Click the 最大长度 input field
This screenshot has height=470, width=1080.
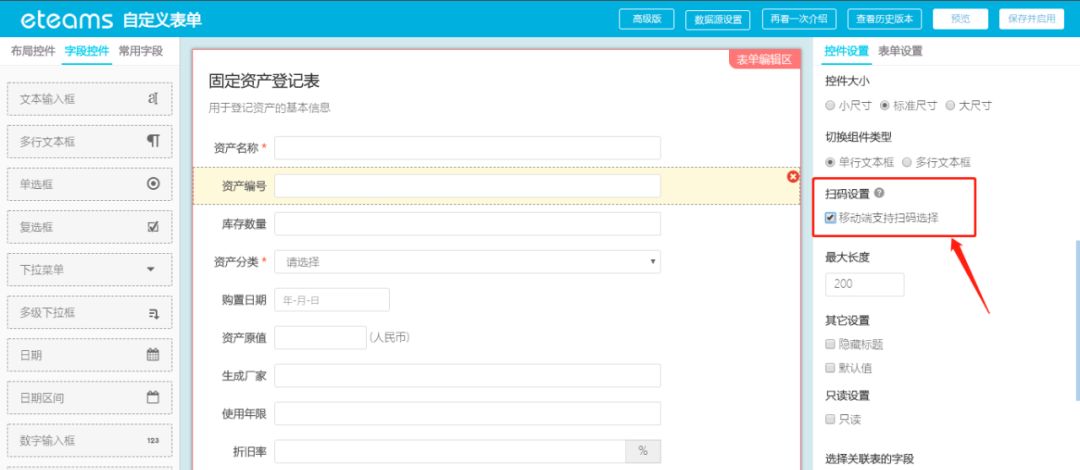coord(864,284)
